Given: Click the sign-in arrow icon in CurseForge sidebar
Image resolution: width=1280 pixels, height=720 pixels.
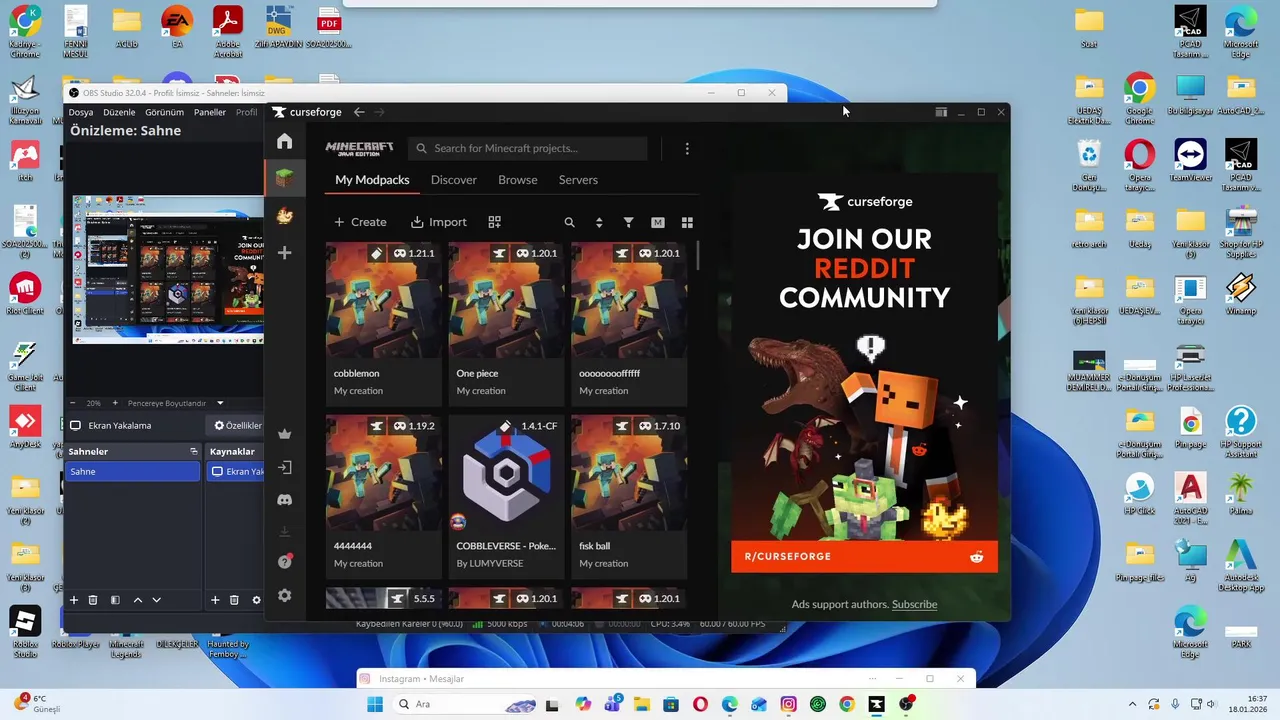Looking at the screenshot, I should click(x=285, y=467).
